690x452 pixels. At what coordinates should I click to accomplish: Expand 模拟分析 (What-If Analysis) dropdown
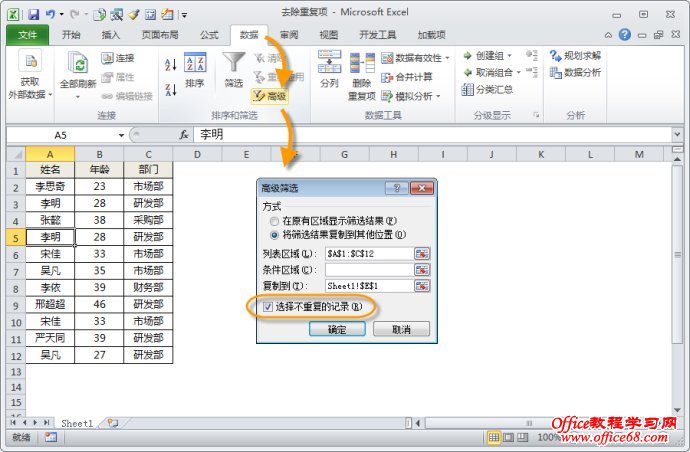click(438, 96)
